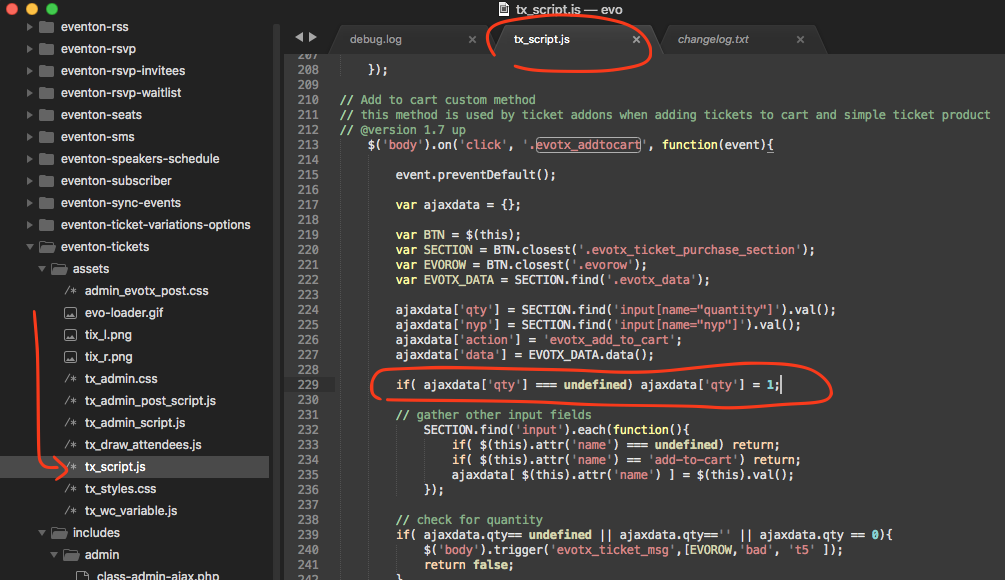The image size is (1005, 580).
Task: Close the debug.log tab
Action: coord(472,40)
